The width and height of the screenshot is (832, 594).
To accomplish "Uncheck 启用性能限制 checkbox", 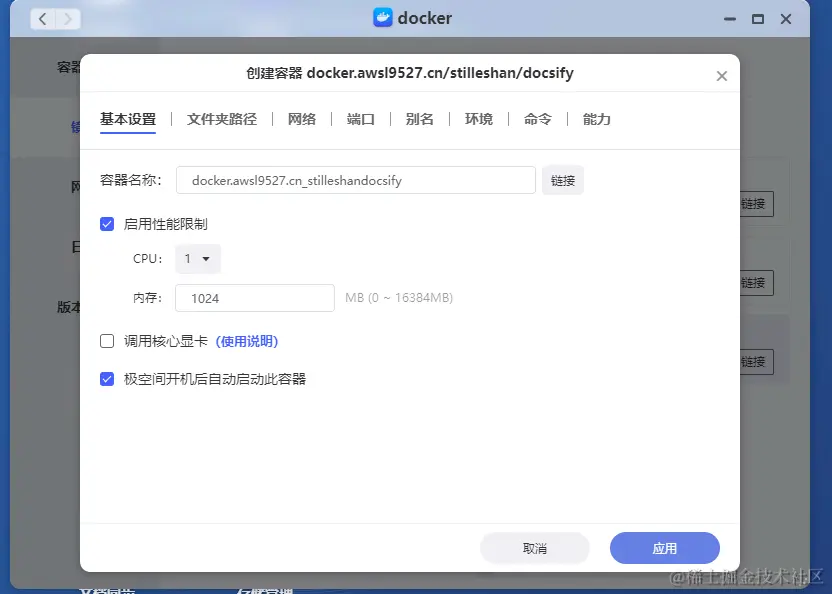I will point(107,224).
